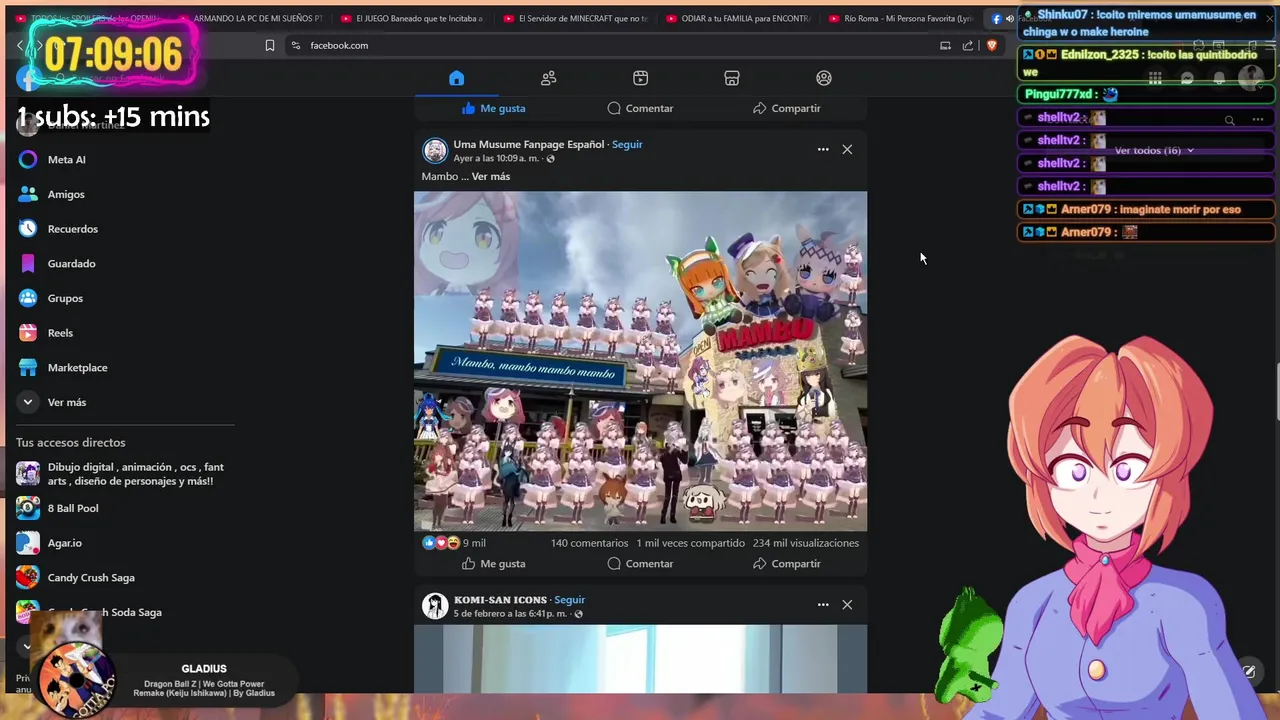Viewport: 1280px width, 720px height.
Task: Switch to ODIAR a tu FAMILIA tab
Action: (x=740, y=18)
